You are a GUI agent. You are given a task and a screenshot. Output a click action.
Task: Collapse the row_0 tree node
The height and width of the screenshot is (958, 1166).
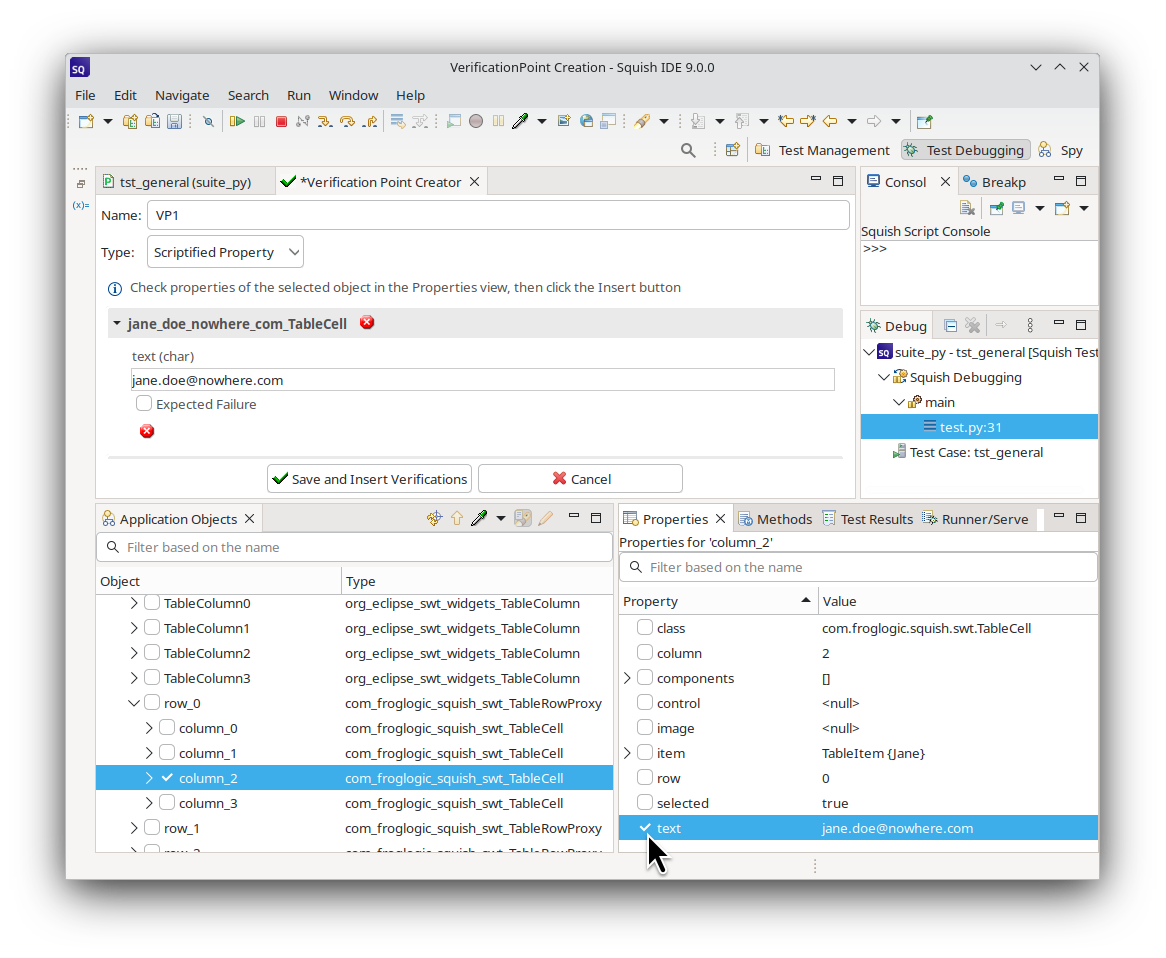coord(134,703)
